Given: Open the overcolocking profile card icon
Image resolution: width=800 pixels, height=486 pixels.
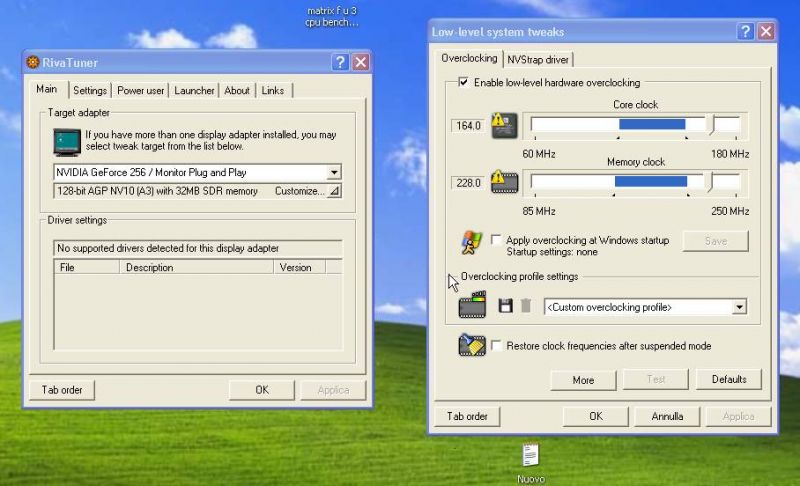Looking at the screenshot, I should pyautogui.click(x=472, y=305).
